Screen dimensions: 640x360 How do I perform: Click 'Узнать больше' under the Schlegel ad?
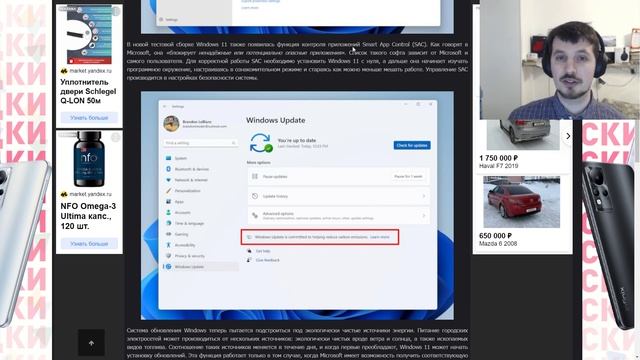(x=89, y=118)
